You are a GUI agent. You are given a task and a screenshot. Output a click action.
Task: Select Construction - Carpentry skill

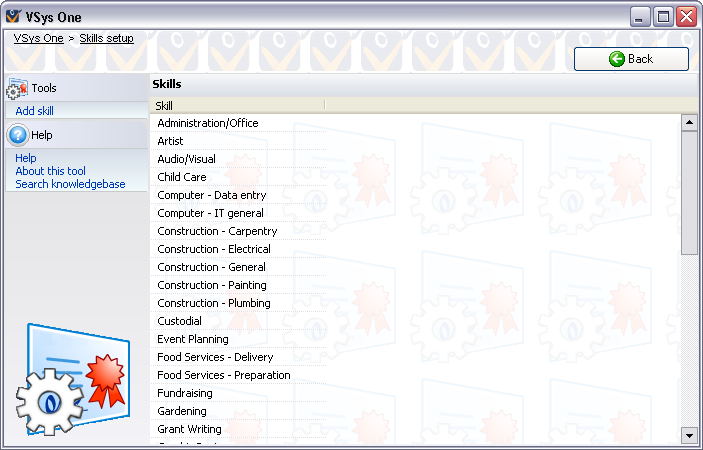(x=238, y=231)
